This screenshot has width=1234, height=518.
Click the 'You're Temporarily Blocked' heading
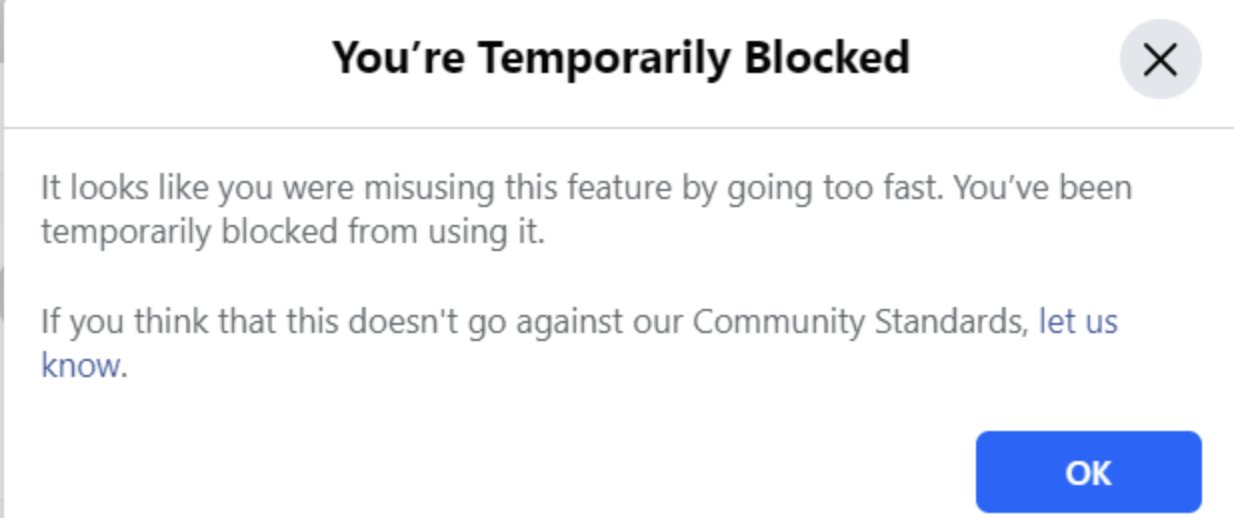[x=620, y=58]
